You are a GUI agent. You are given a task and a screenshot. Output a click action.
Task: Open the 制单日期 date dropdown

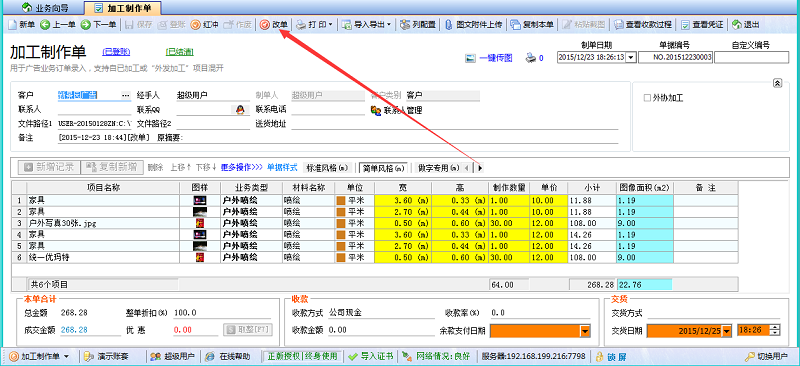tap(631, 57)
